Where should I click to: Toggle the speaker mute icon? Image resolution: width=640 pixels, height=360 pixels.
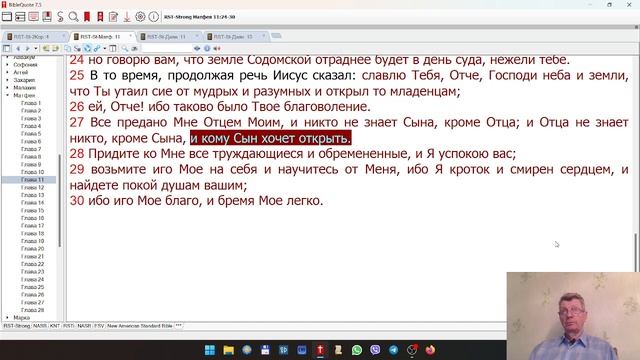coord(217,48)
